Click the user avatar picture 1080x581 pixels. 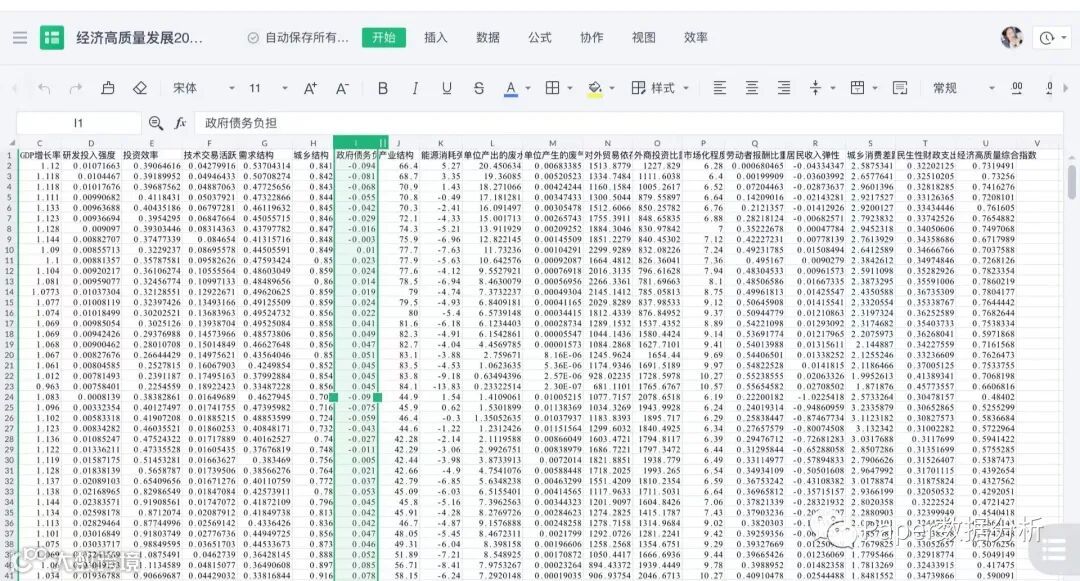click(1012, 38)
